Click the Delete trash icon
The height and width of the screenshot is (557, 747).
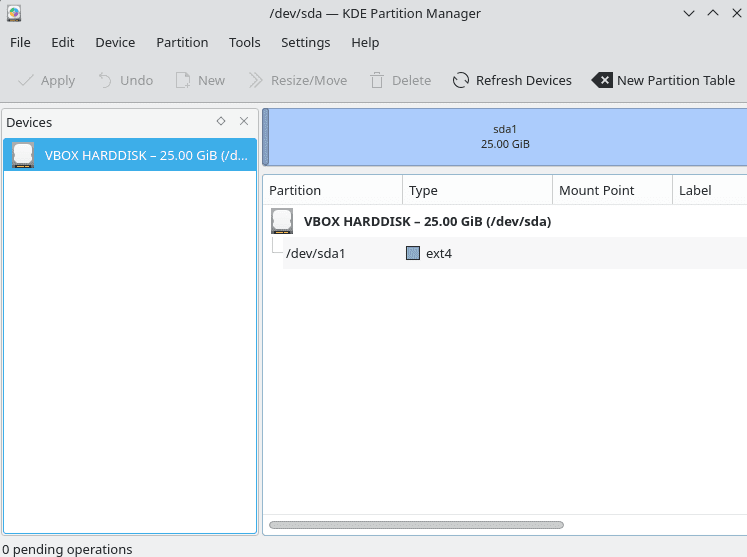click(377, 80)
